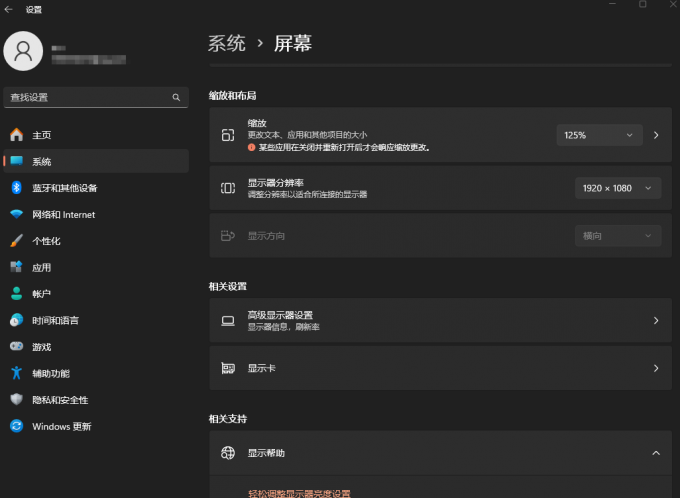Select 蓝牙和其他设备 in the sidebar
This screenshot has height=498, width=680.
[96, 187]
